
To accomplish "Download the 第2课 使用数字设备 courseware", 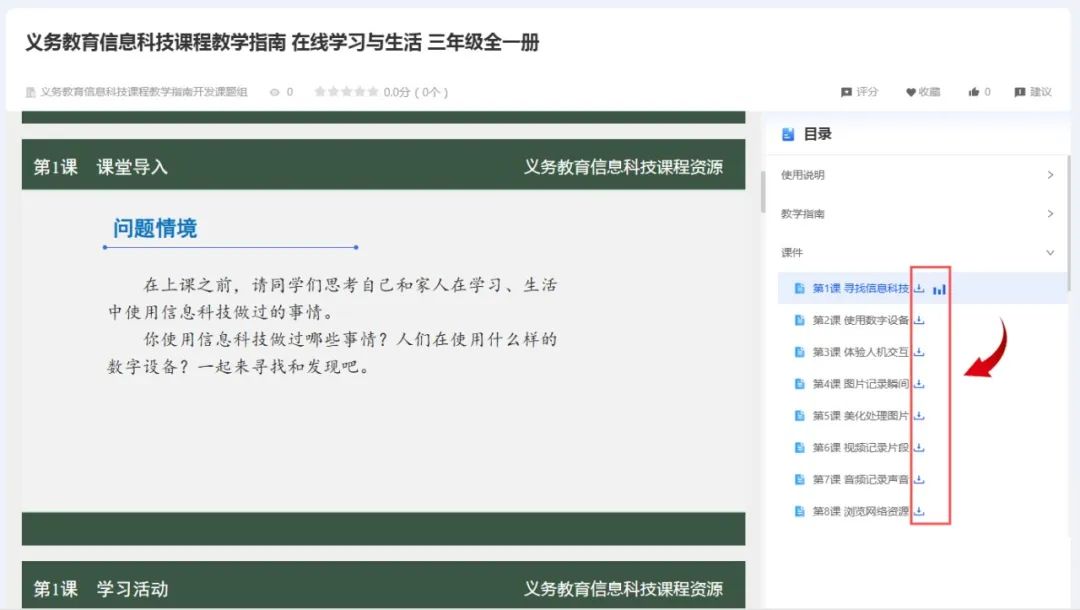I will point(919,320).
